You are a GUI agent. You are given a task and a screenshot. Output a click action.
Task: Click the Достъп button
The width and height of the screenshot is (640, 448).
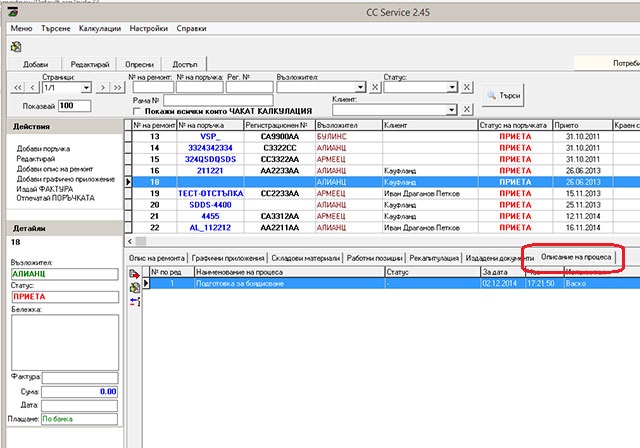(x=184, y=64)
